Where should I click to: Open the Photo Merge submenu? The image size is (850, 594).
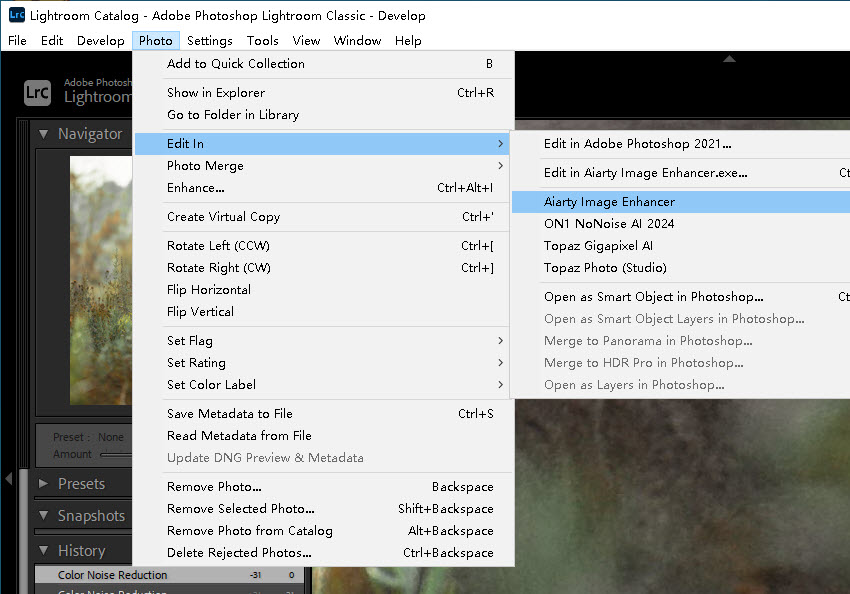click(322, 166)
